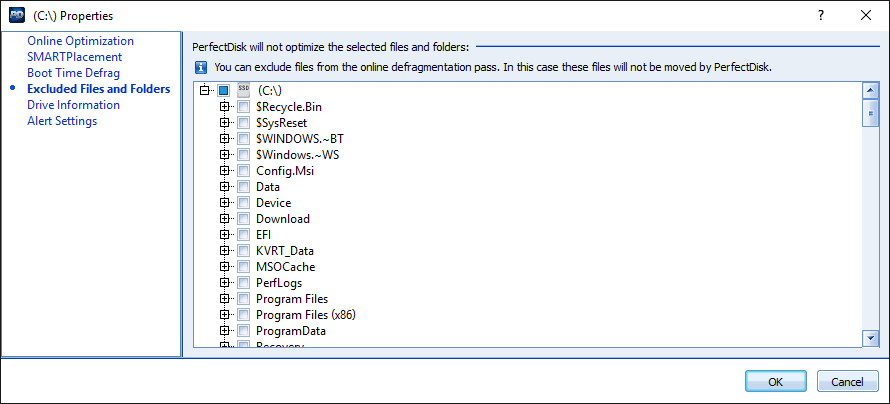Switch to Boot Time Defrag settings
Viewport: 890px width, 404px height.
73,73
